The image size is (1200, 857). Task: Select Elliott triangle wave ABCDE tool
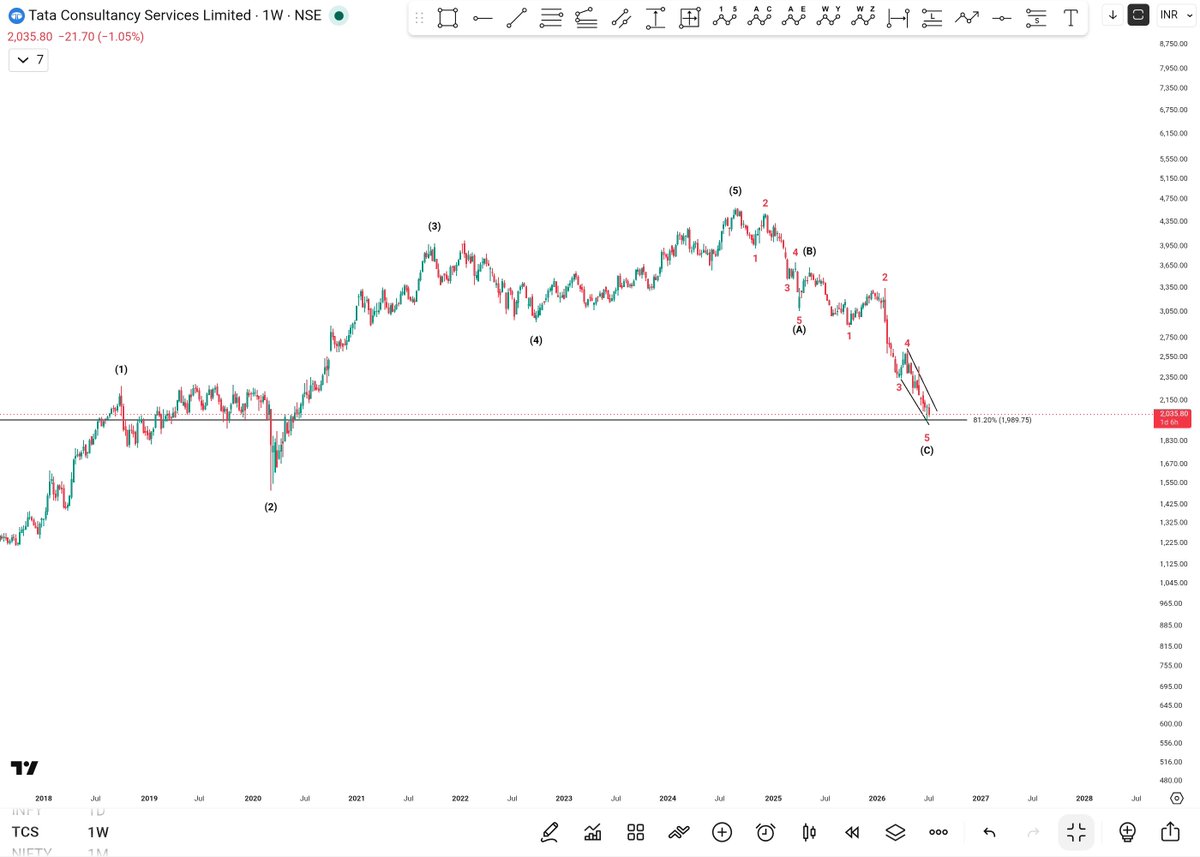tap(795, 17)
